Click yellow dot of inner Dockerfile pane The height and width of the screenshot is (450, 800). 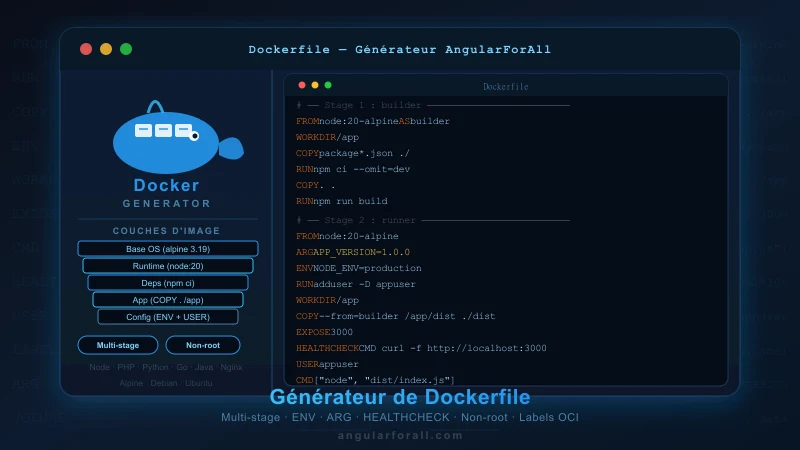click(x=315, y=85)
